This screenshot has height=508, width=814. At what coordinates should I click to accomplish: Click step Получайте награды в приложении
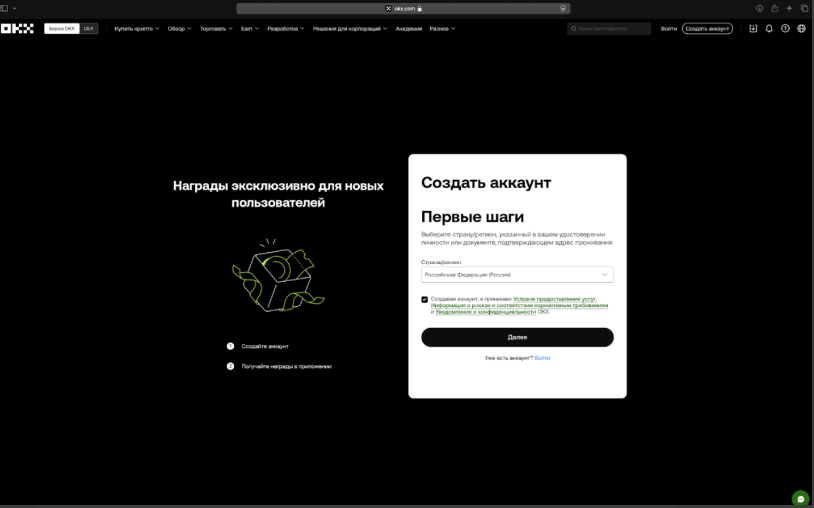pyautogui.click(x=286, y=366)
